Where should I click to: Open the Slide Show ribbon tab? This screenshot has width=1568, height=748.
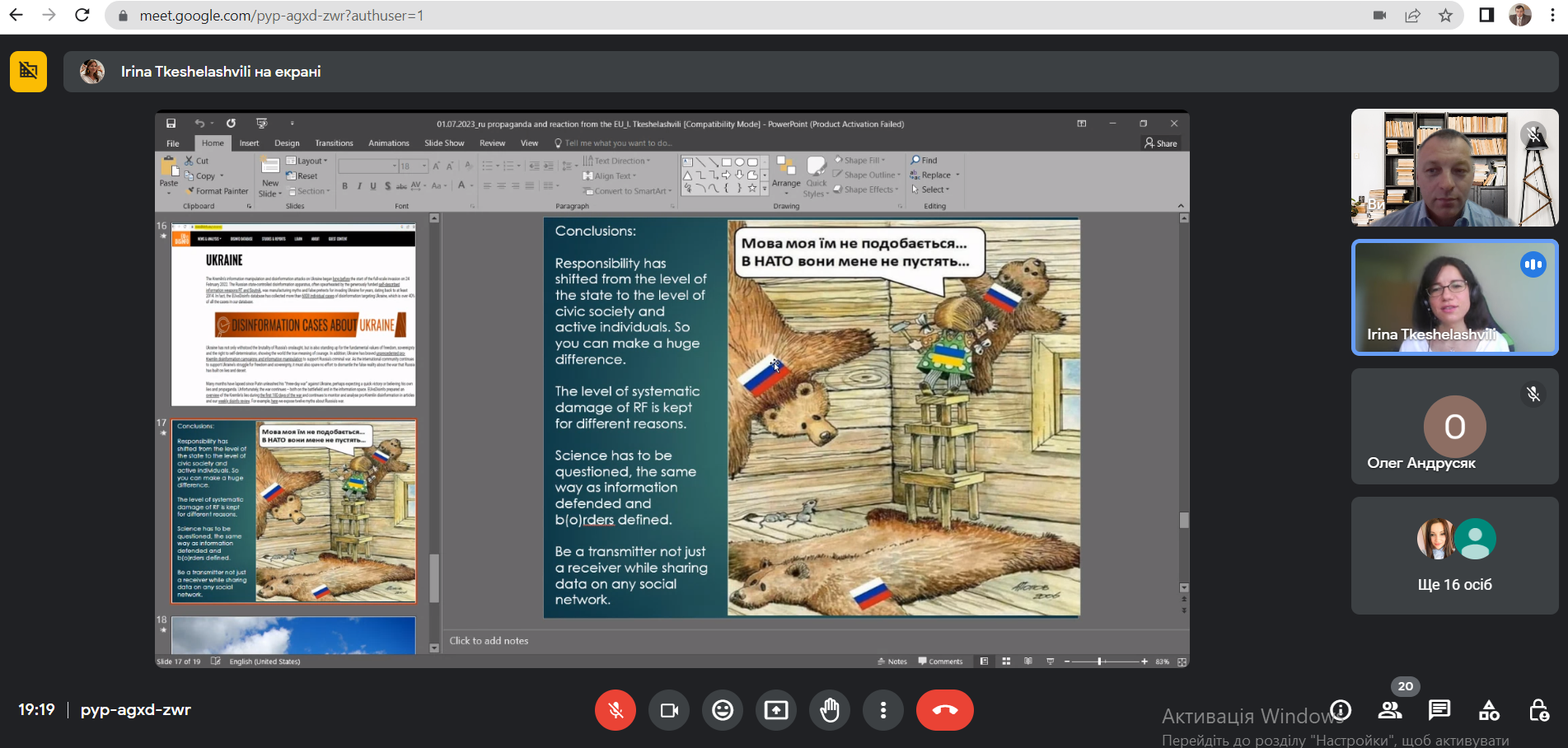444,143
